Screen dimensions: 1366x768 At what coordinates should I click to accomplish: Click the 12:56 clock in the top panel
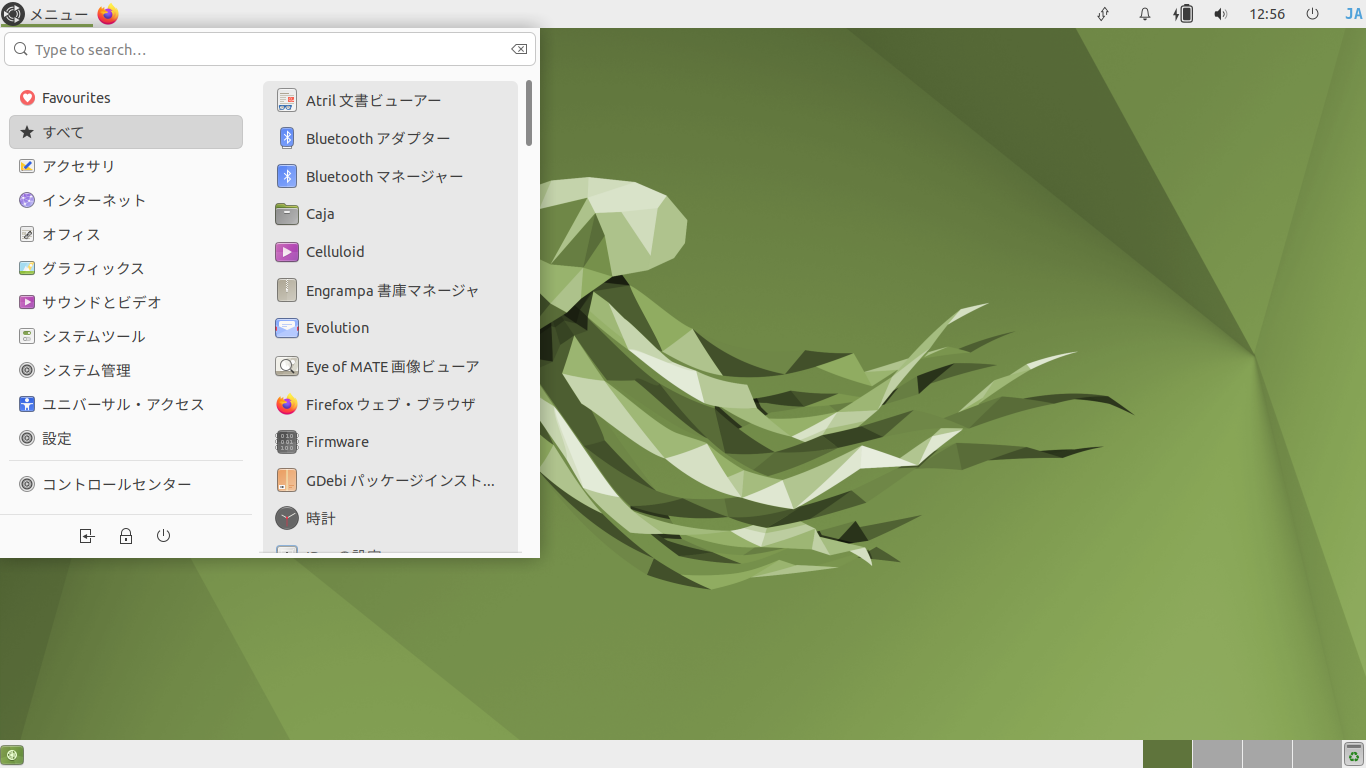[1267, 14]
